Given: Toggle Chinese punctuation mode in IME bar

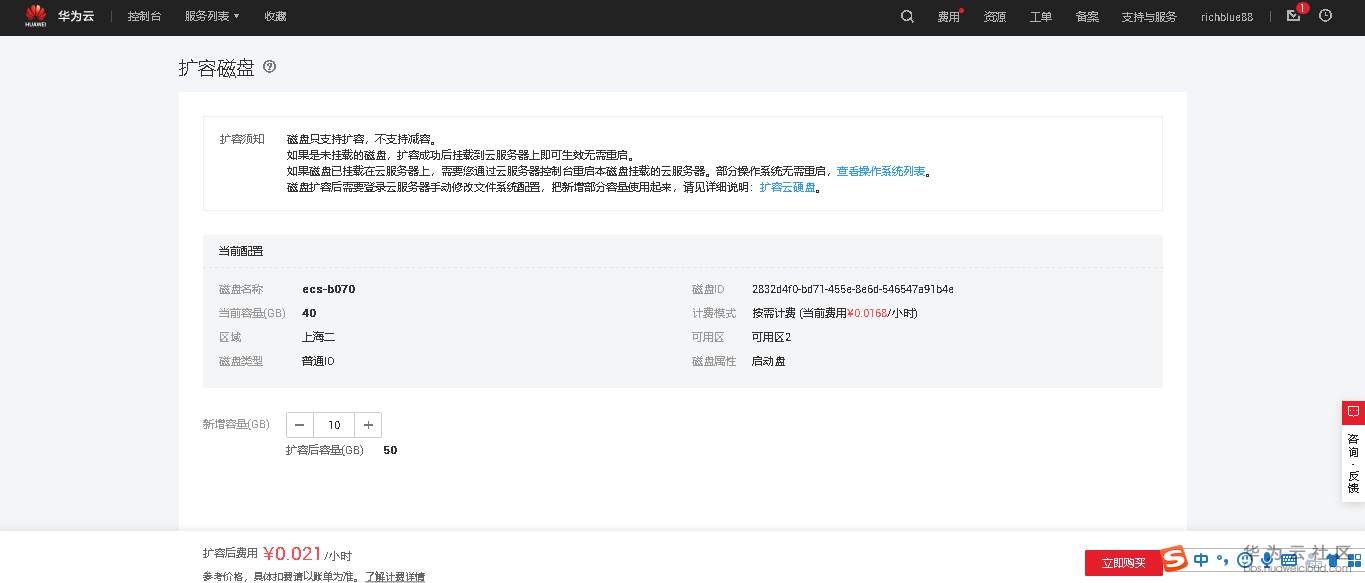Looking at the screenshot, I should click(1223, 560).
